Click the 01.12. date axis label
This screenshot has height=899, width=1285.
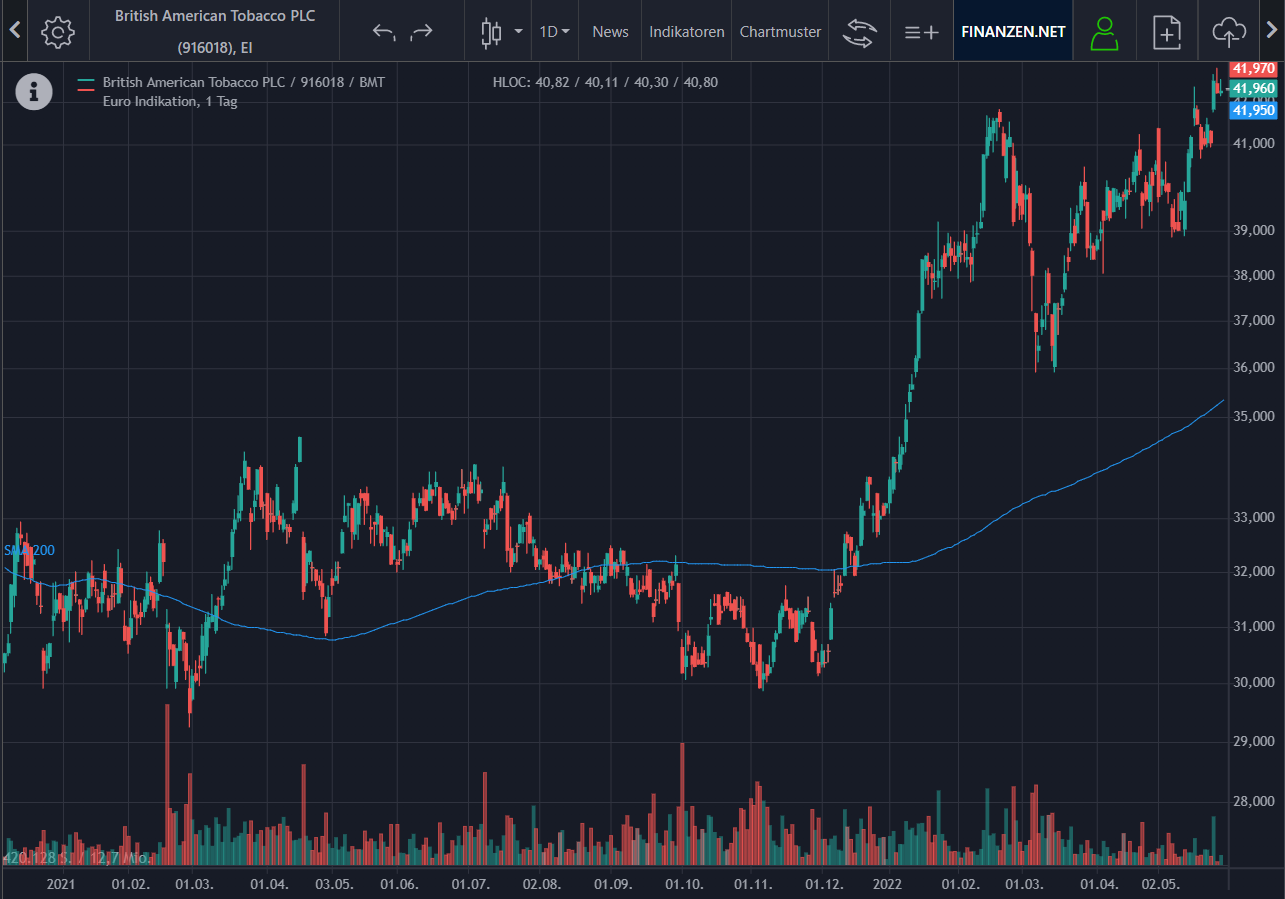click(825, 885)
